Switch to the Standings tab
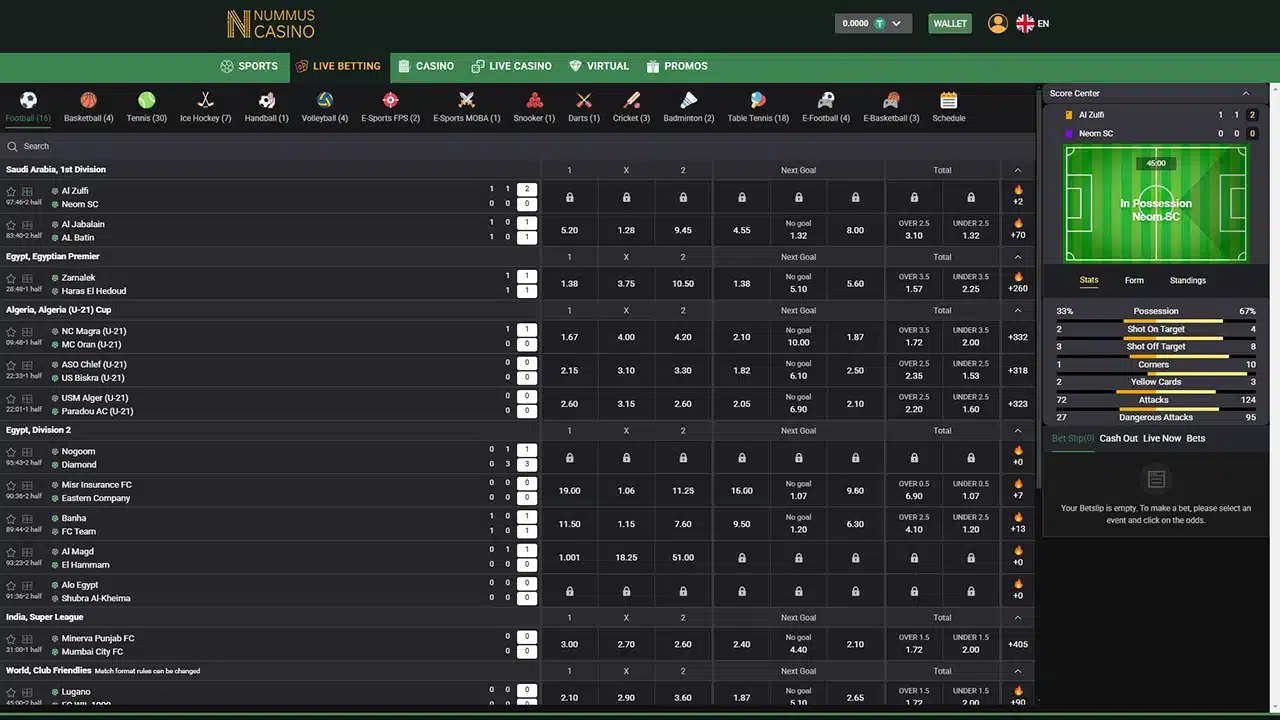 pos(1188,281)
